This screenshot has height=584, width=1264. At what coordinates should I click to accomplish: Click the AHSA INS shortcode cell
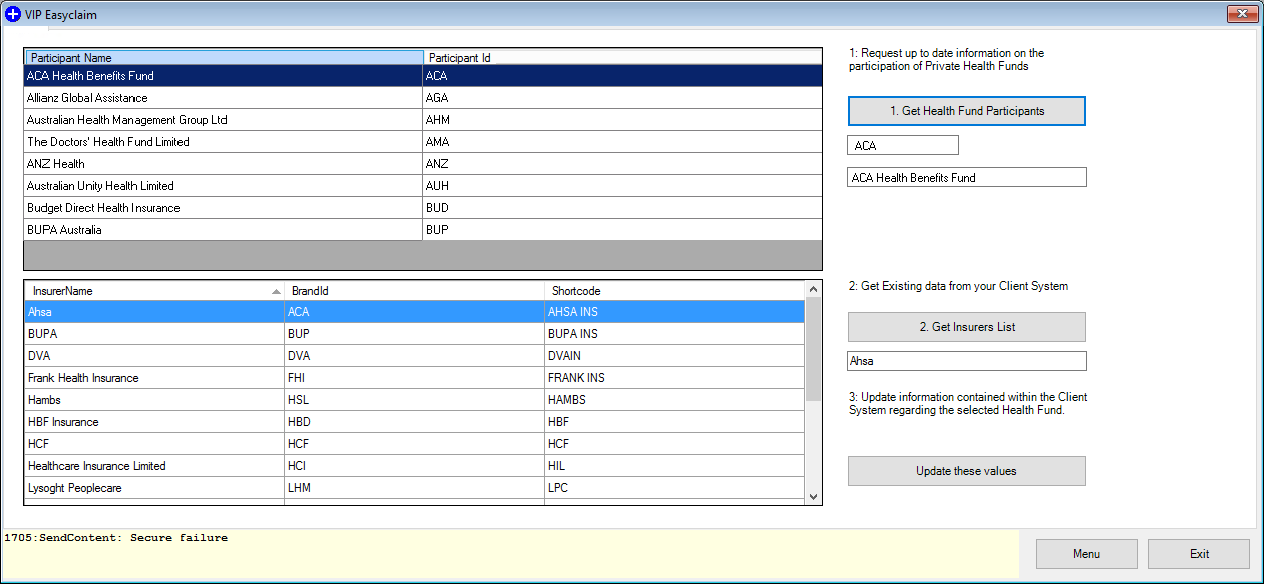(674, 312)
